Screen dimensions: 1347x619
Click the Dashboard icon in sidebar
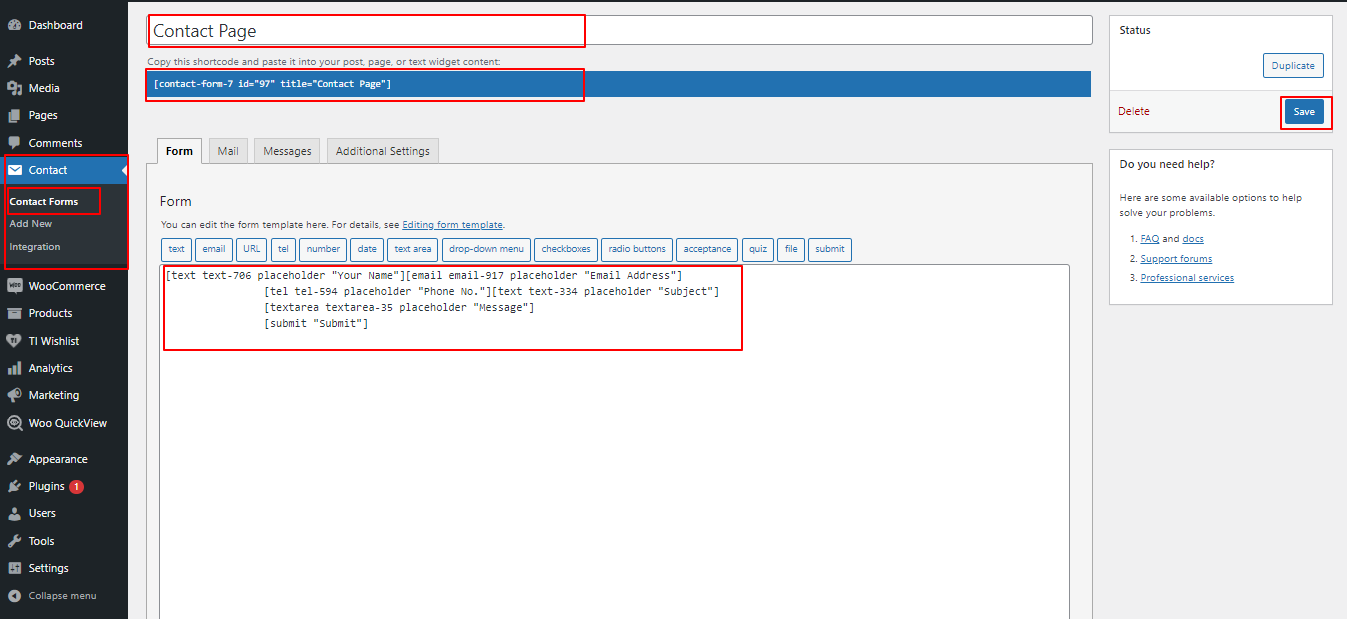point(14,25)
